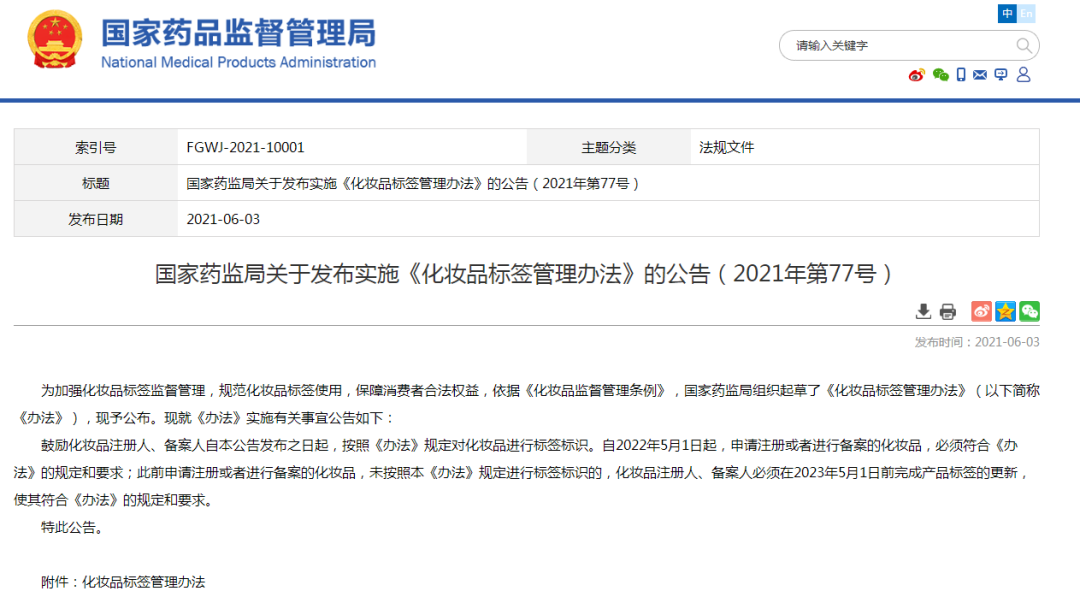This screenshot has height=597, width=1080.
Task: Switch language to En
Action: point(1026,13)
